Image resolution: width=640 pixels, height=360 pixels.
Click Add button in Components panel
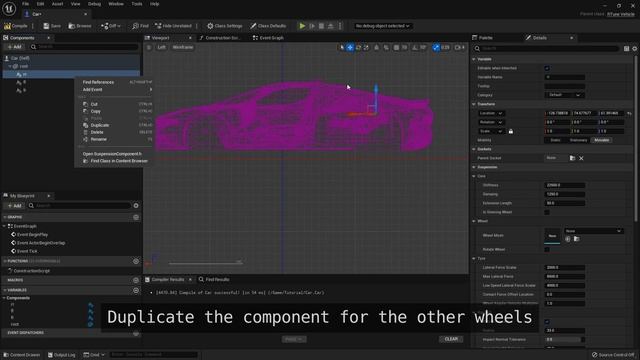coord(14,47)
